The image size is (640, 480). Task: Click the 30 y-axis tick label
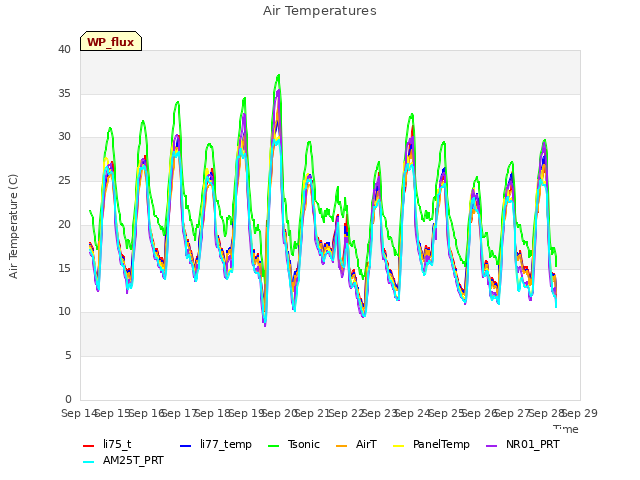point(64,137)
